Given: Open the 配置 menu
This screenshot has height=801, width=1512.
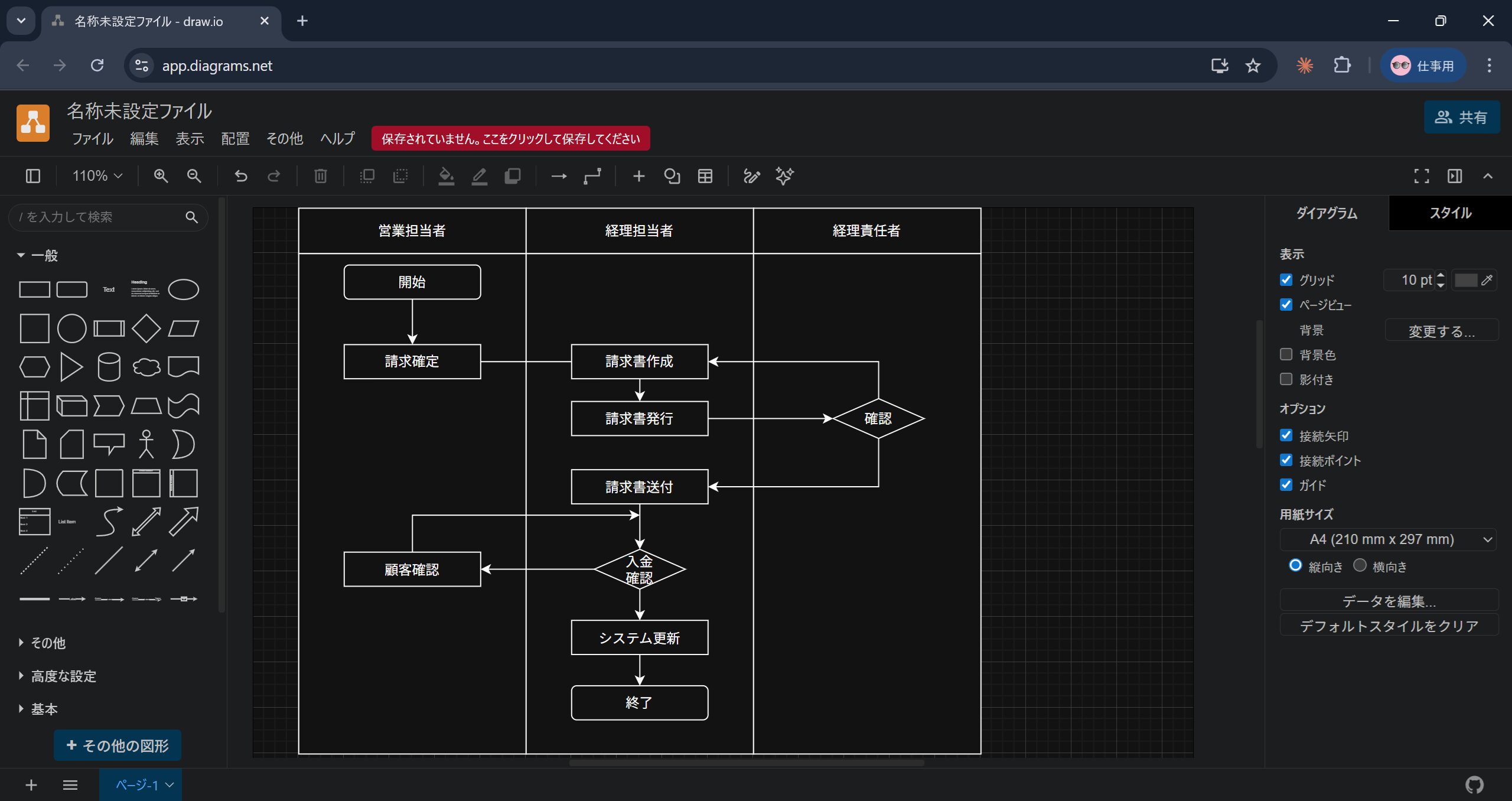Looking at the screenshot, I should coord(235,138).
